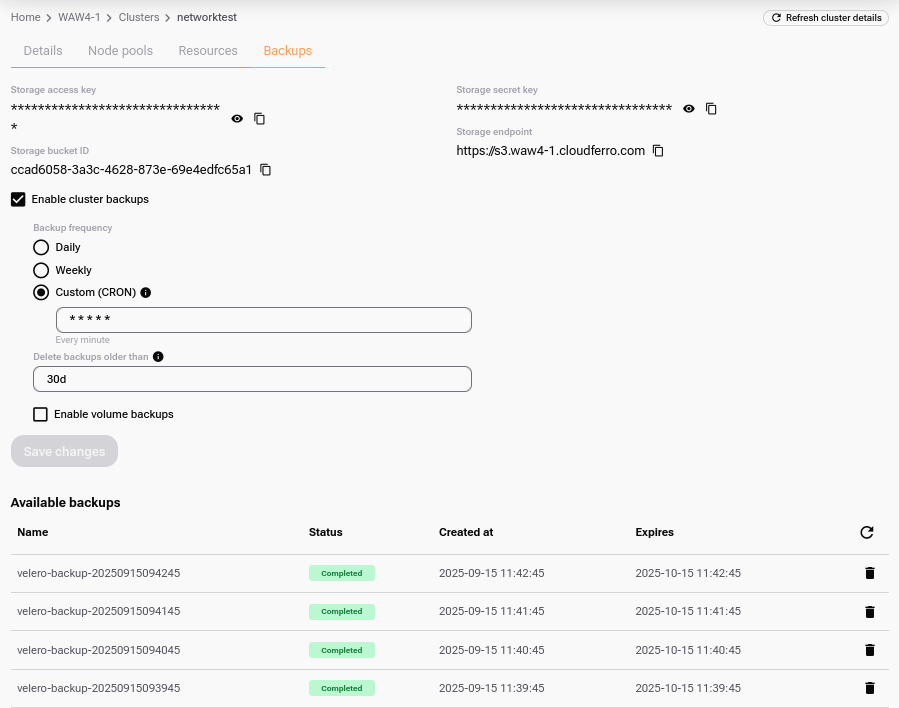Copy the storage bucket ID
This screenshot has height=708, width=899.
point(266,170)
